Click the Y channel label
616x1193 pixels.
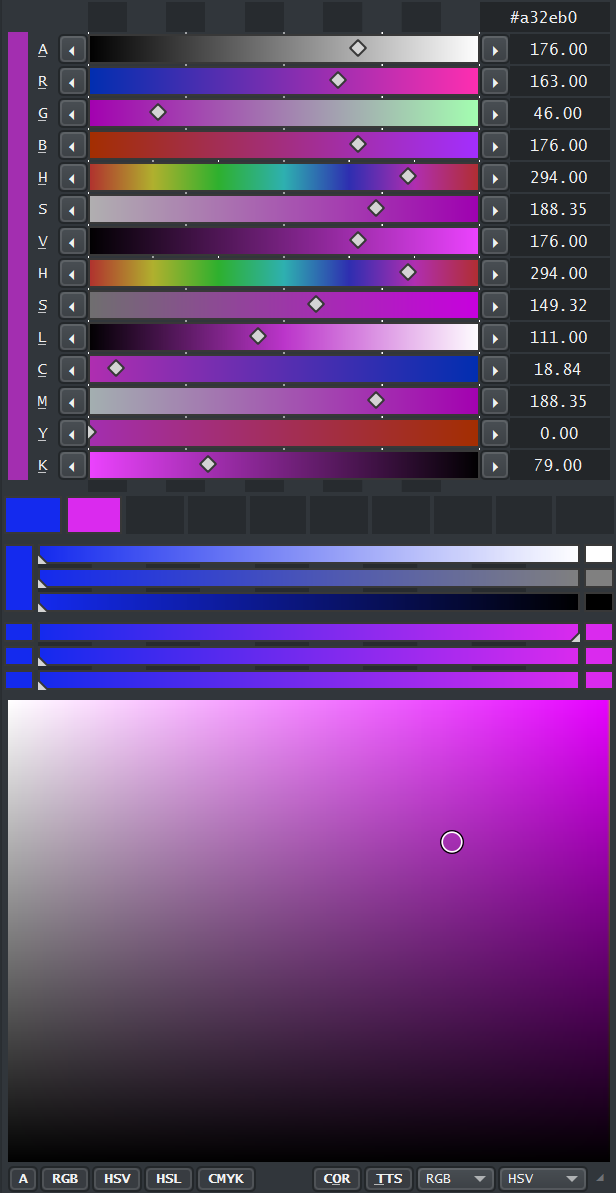pos(43,433)
